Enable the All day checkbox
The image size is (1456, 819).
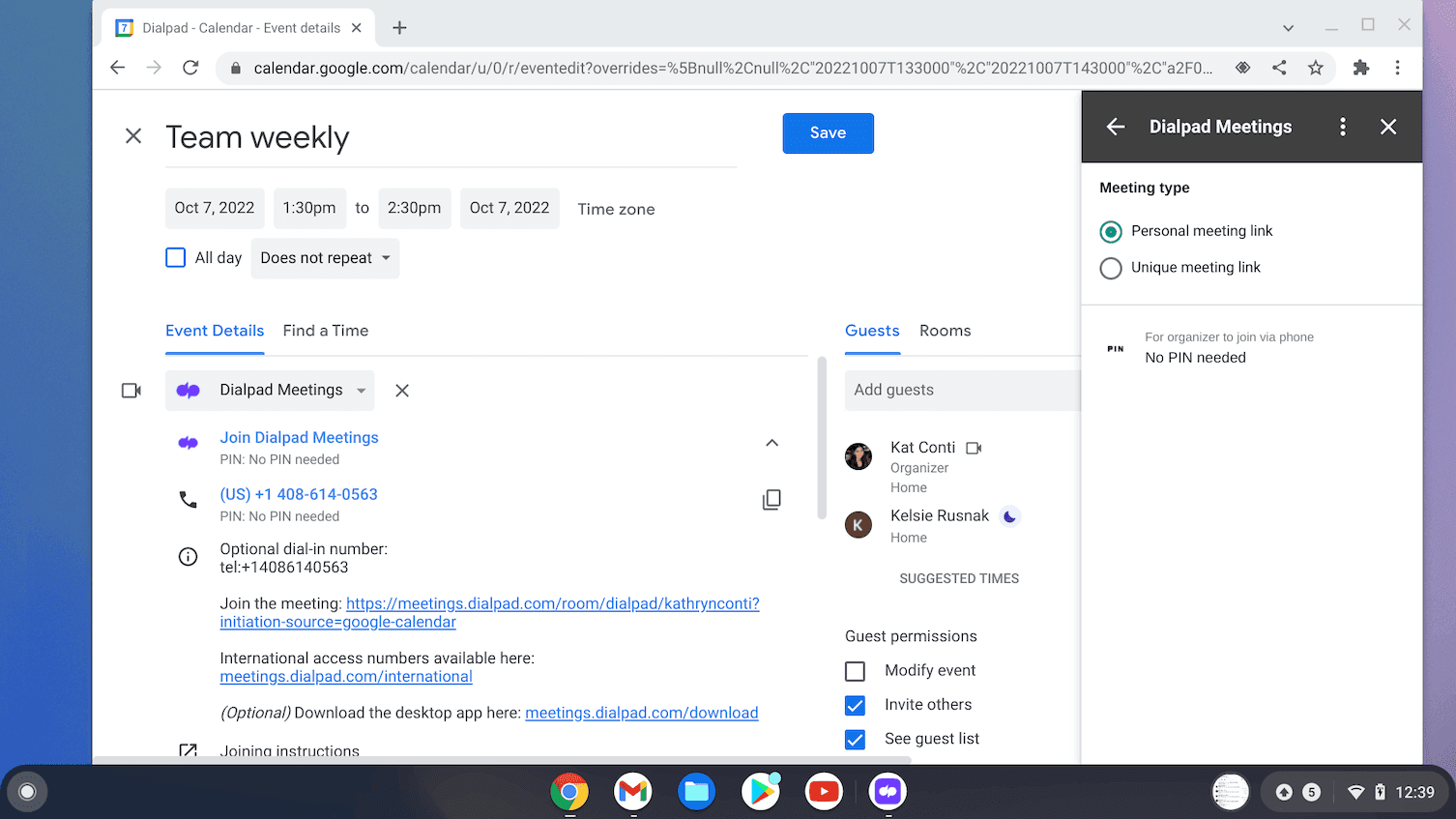coord(175,257)
